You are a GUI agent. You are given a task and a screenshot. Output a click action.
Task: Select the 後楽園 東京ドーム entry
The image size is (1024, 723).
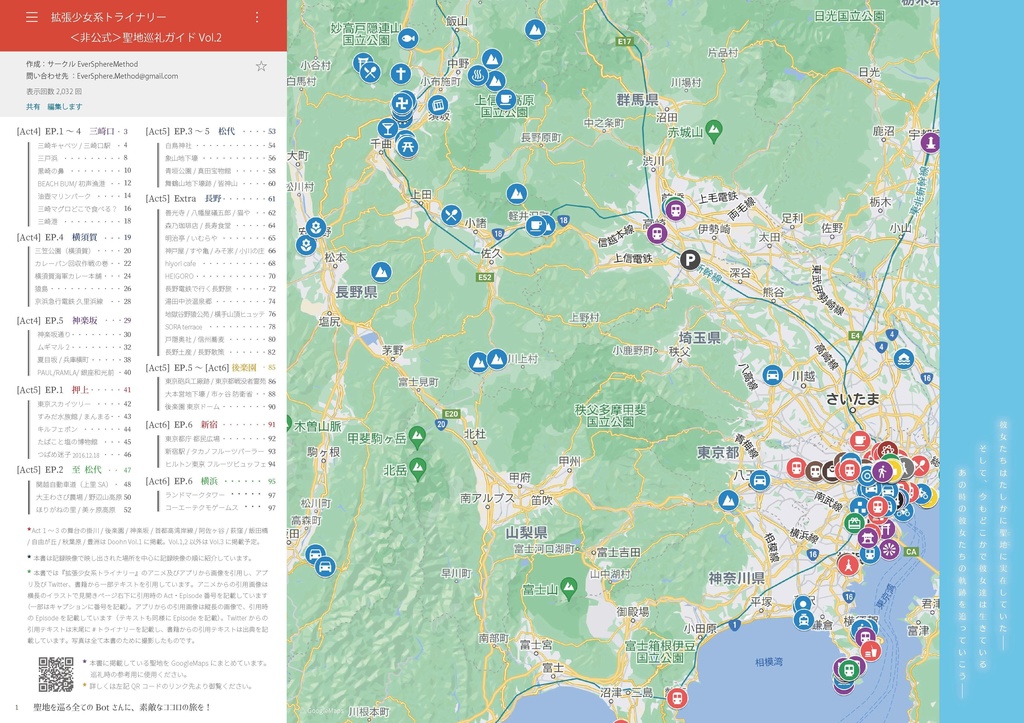click(x=220, y=407)
